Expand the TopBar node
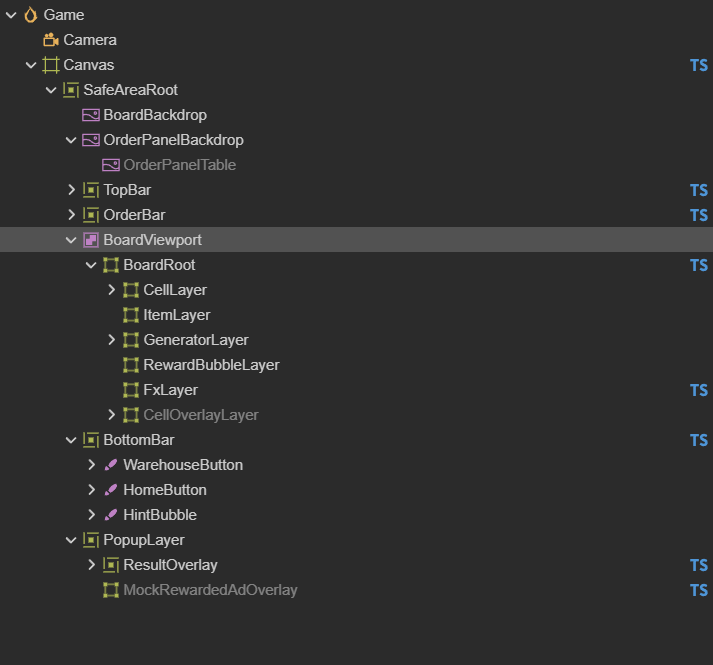Image resolution: width=713 pixels, height=665 pixels. coord(71,190)
